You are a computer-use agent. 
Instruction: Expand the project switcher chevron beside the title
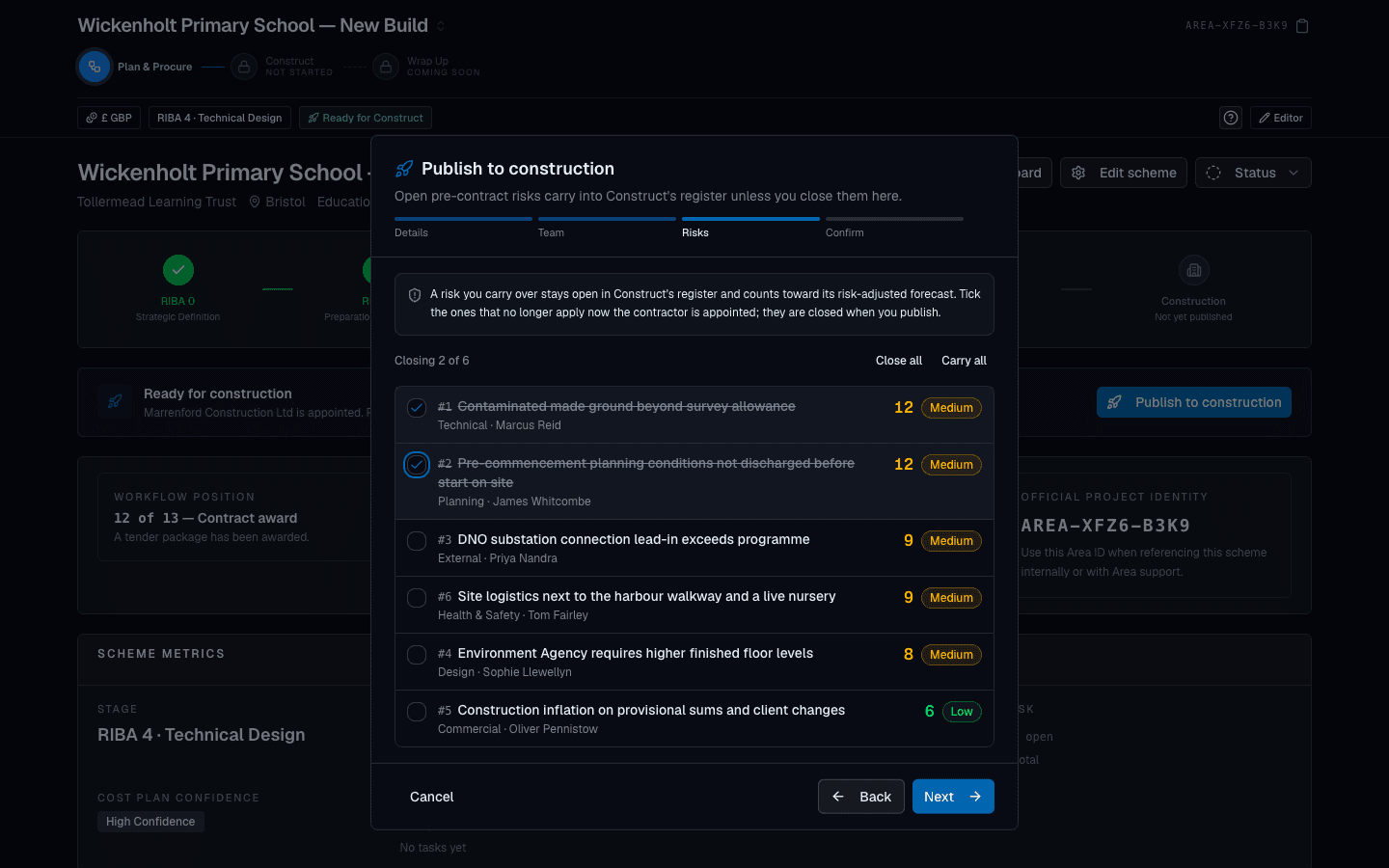[x=441, y=26]
